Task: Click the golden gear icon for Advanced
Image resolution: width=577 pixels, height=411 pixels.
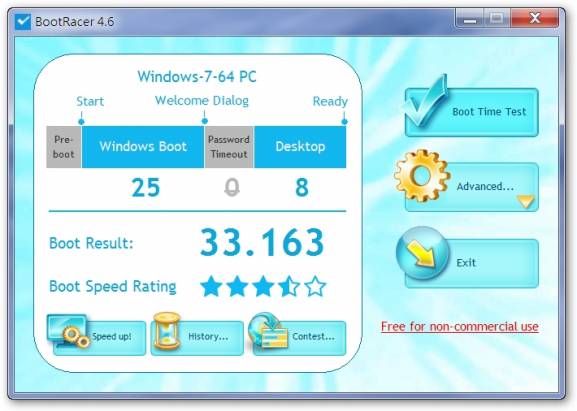Action: coord(422,175)
